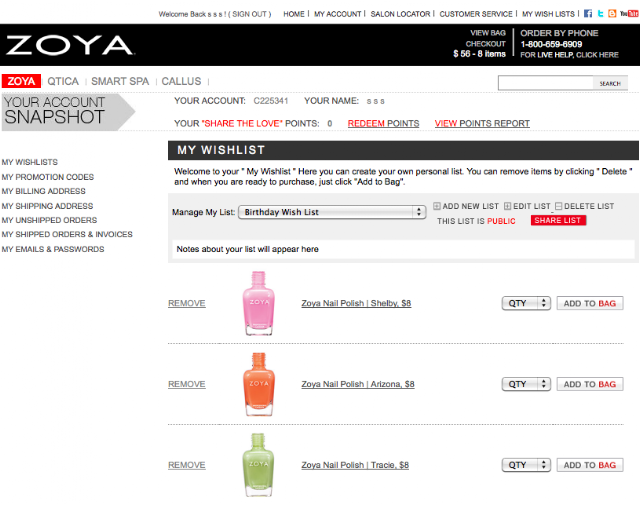Viewport: 640px width, 505px height.
Task: Open QTY dropdown for Arizona polish
Action: pyautogui.click(x=526, y=384)
